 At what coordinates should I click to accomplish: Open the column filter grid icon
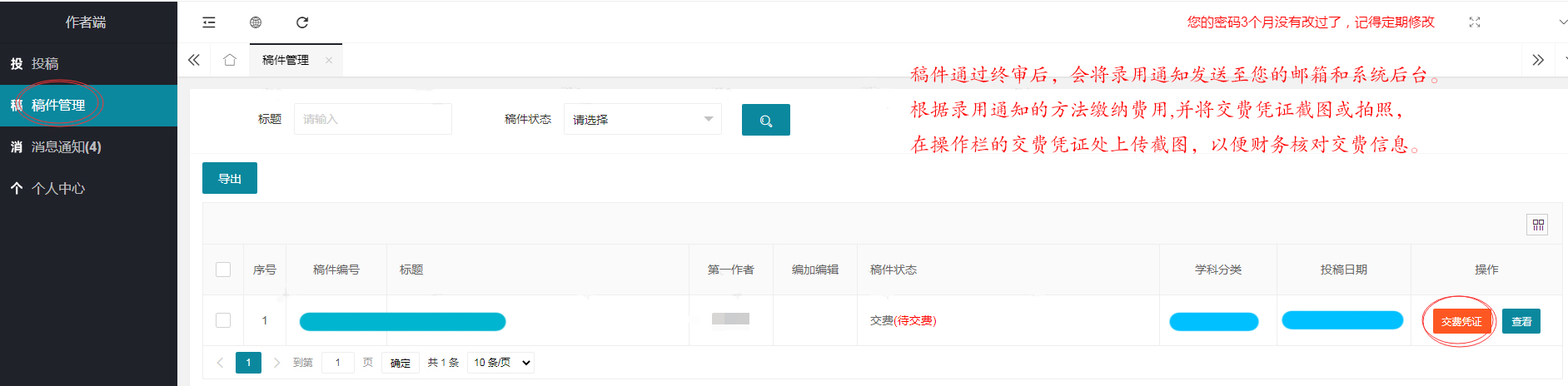(x=1537, y=225)
